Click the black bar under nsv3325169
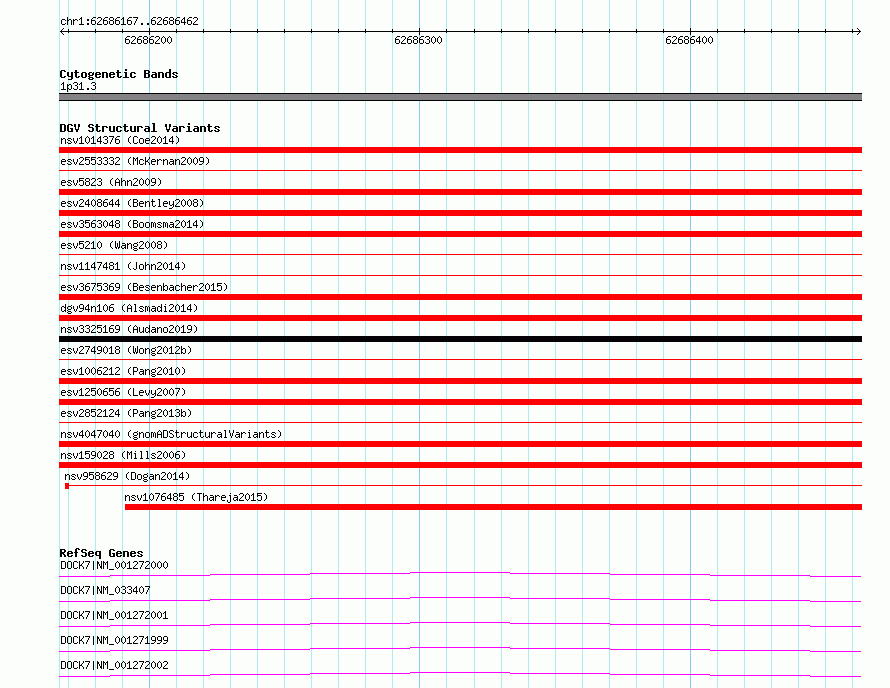Screen dimensions: 890x688 (x=460, y=339)
